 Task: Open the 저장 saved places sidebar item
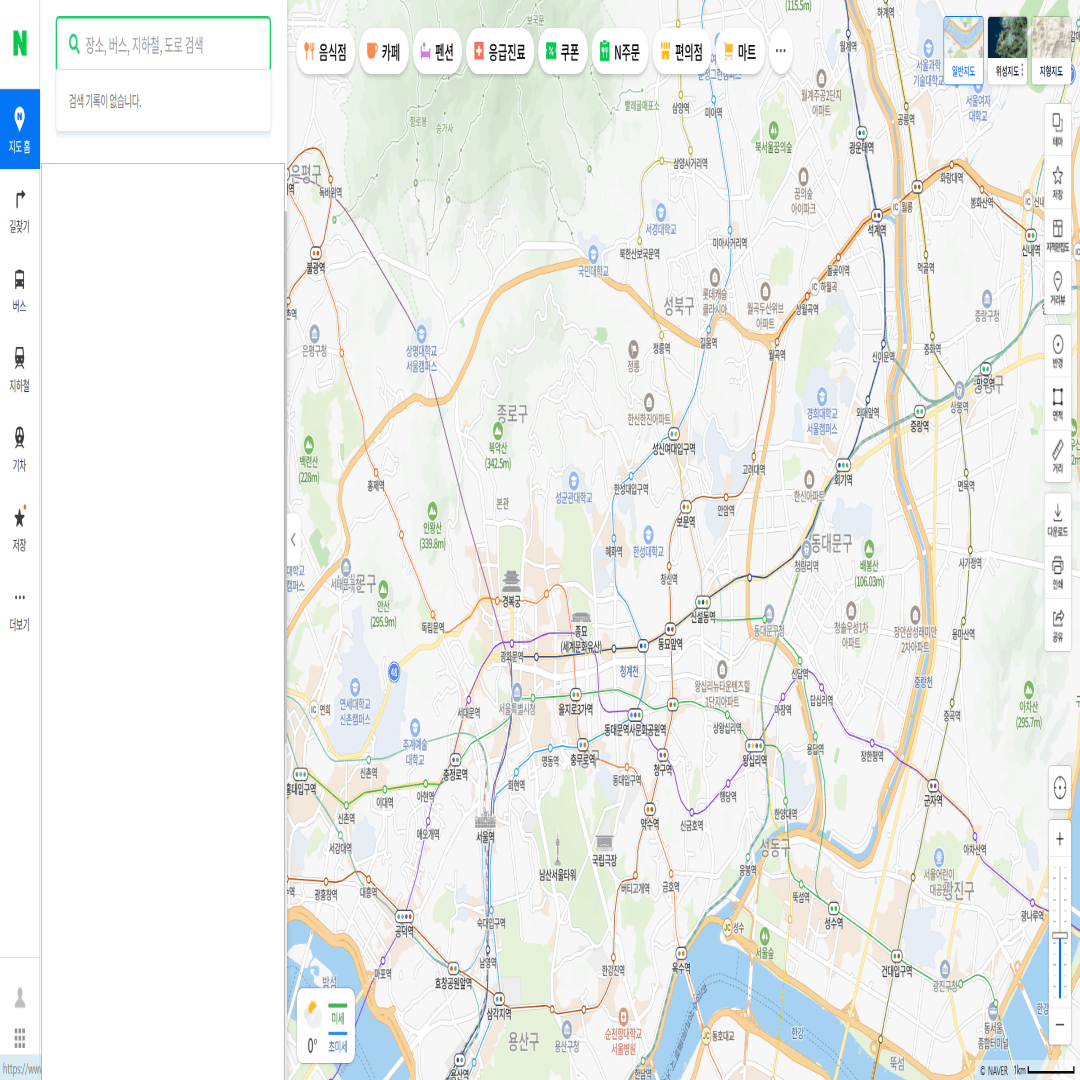[x=20, y=528]
